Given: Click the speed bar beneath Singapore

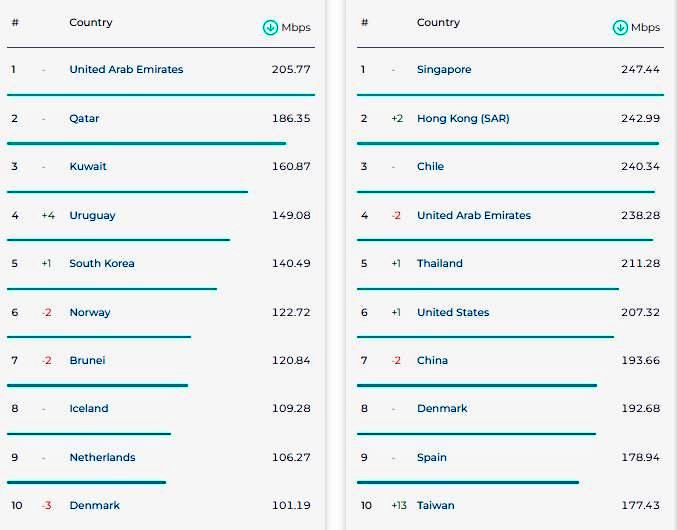Looking at the screenshot, I should coord(510,95).
